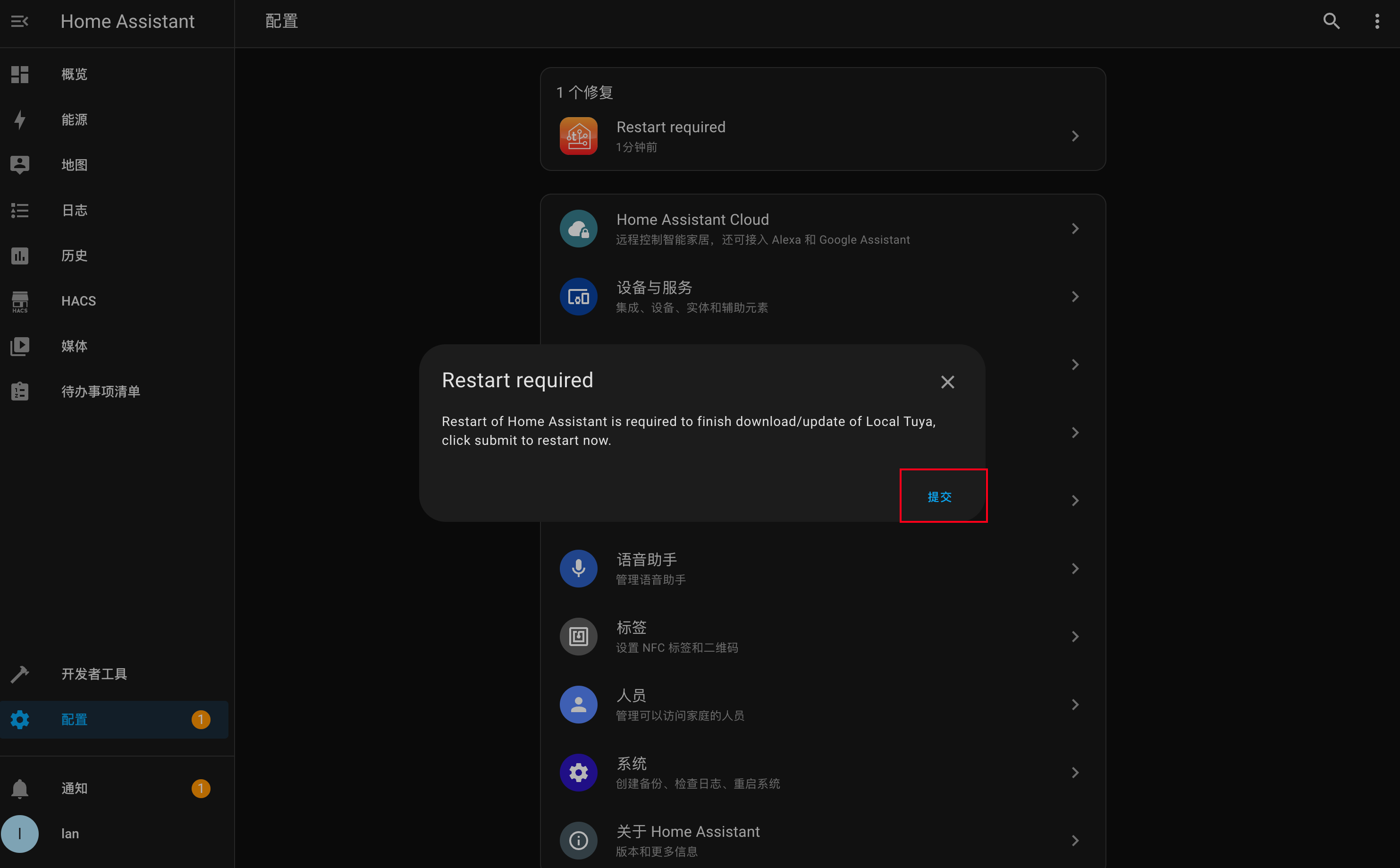Click the 关于 Home Assistant info icon
The height and width of the screenshot is (868, 1400).
[578, 841]
